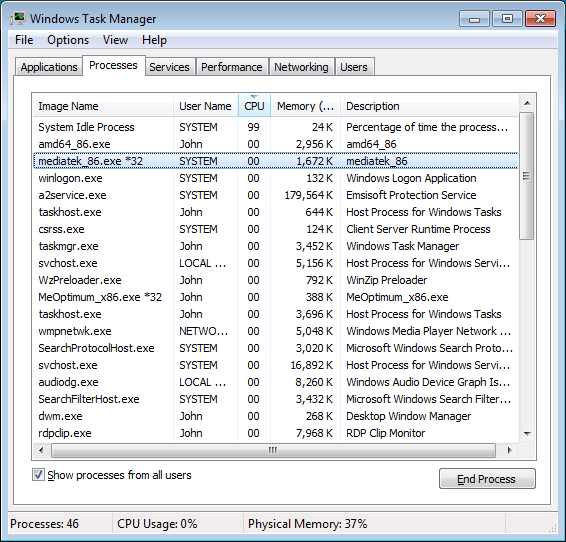Click the Task Manager title bar icon
The image size is (566, 542).
point(17,18)
